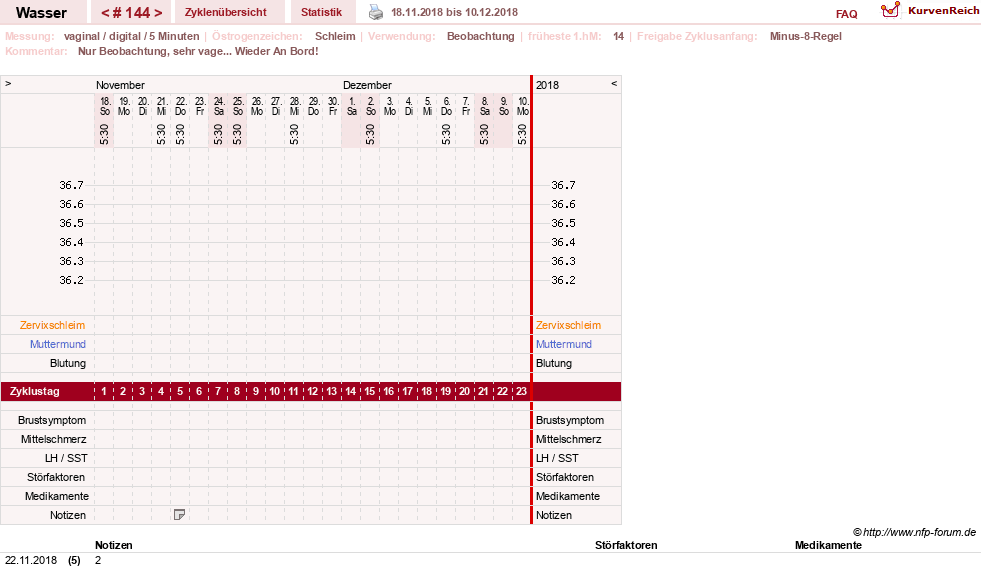The height and width of the screenshot is (584, 981).
Task: Click the November month label
Action: tap(120, 85)
